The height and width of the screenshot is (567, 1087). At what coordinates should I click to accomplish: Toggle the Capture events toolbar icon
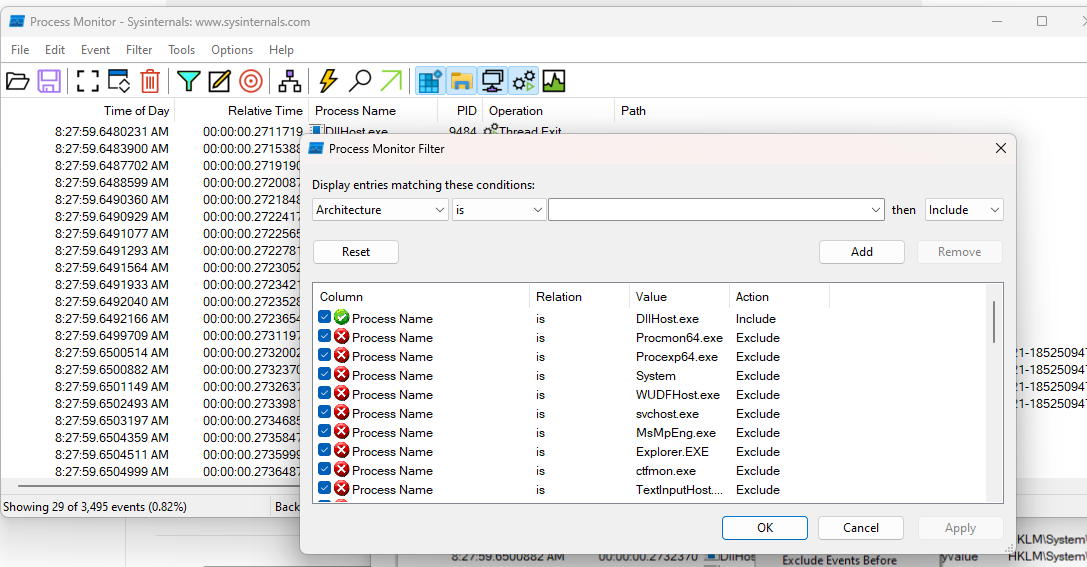click(x=87, y=81)
